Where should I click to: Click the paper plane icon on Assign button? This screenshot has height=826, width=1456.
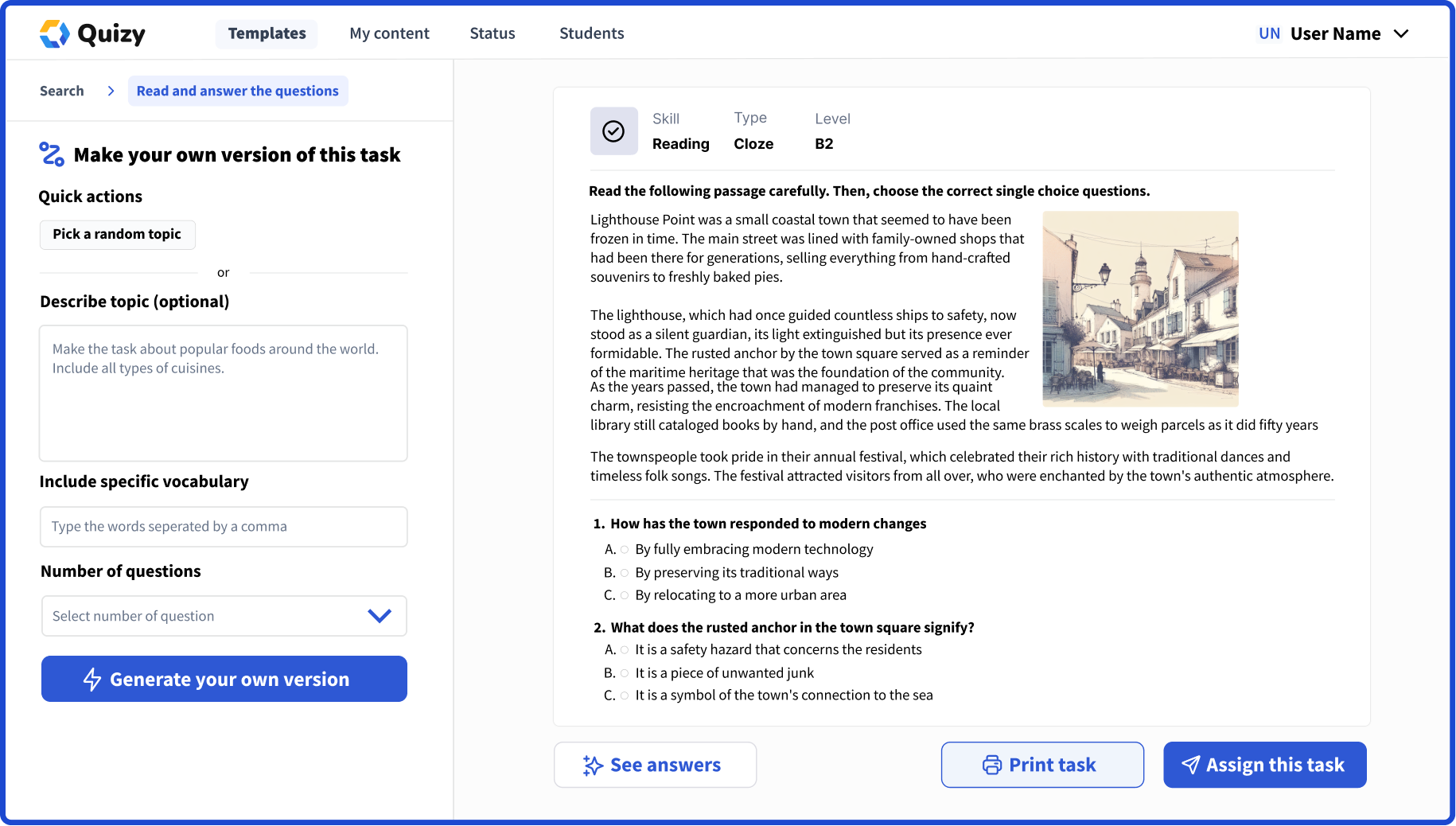coord(1190,766)
